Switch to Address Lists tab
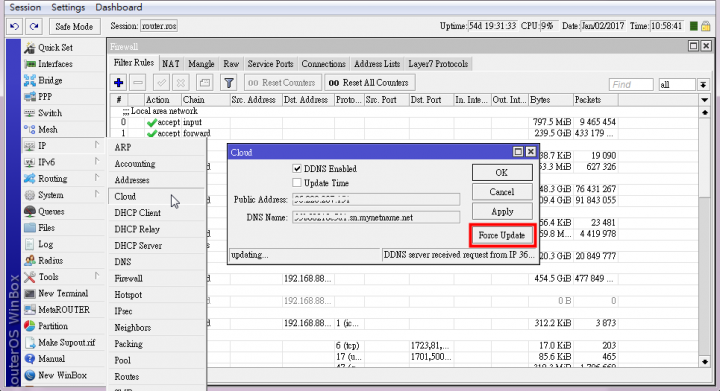This screenshot has height=391, width=720. pos(377,64)
